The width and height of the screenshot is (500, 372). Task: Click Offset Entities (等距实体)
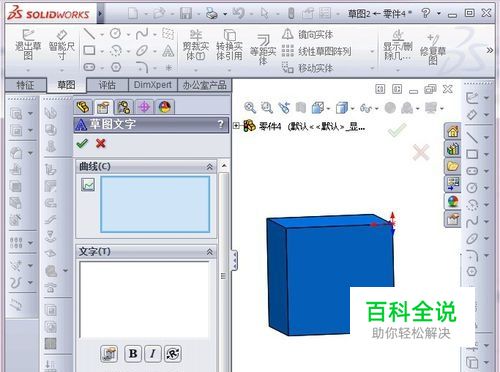tap(263, 48)
